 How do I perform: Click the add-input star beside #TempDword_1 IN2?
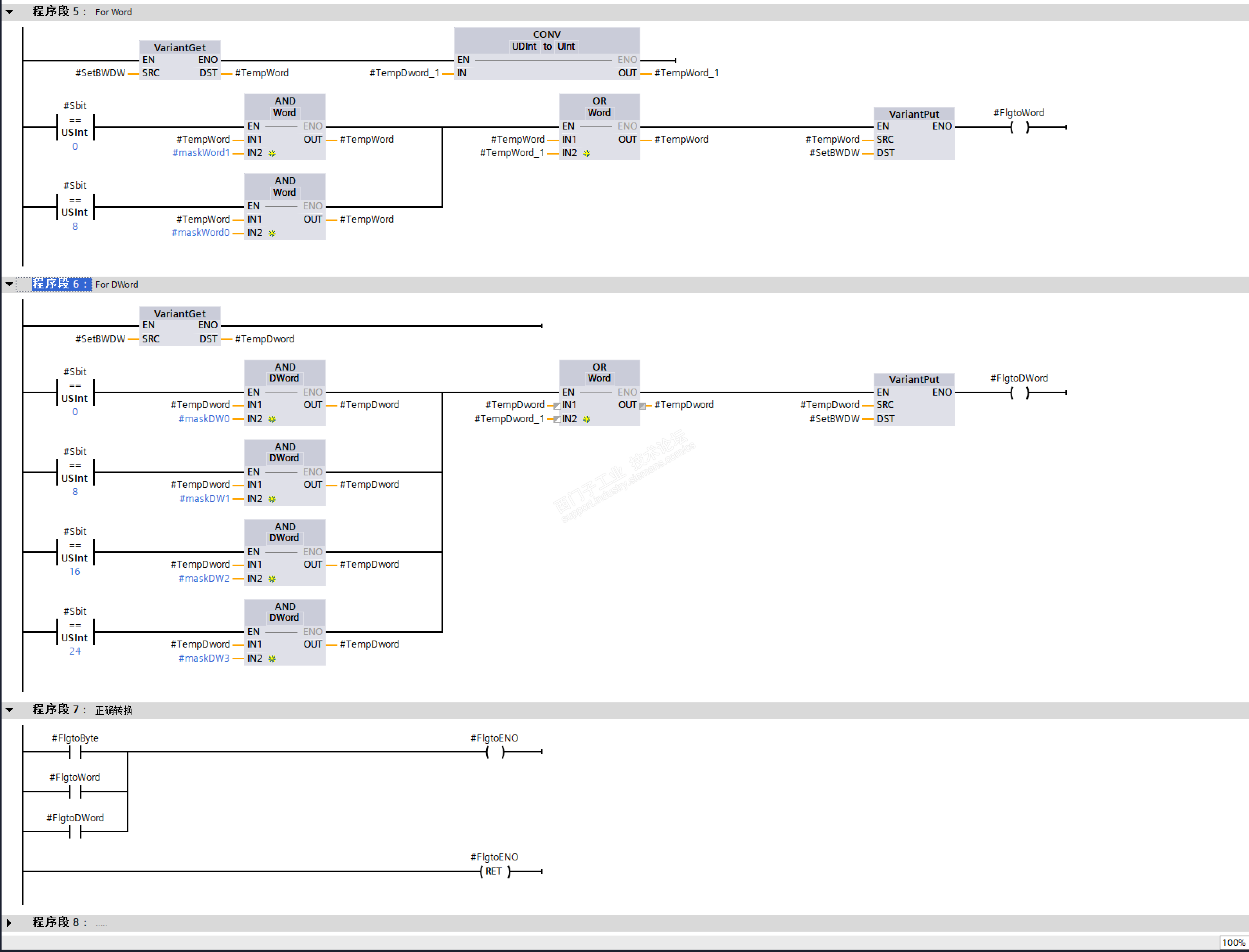click(586, 419)
